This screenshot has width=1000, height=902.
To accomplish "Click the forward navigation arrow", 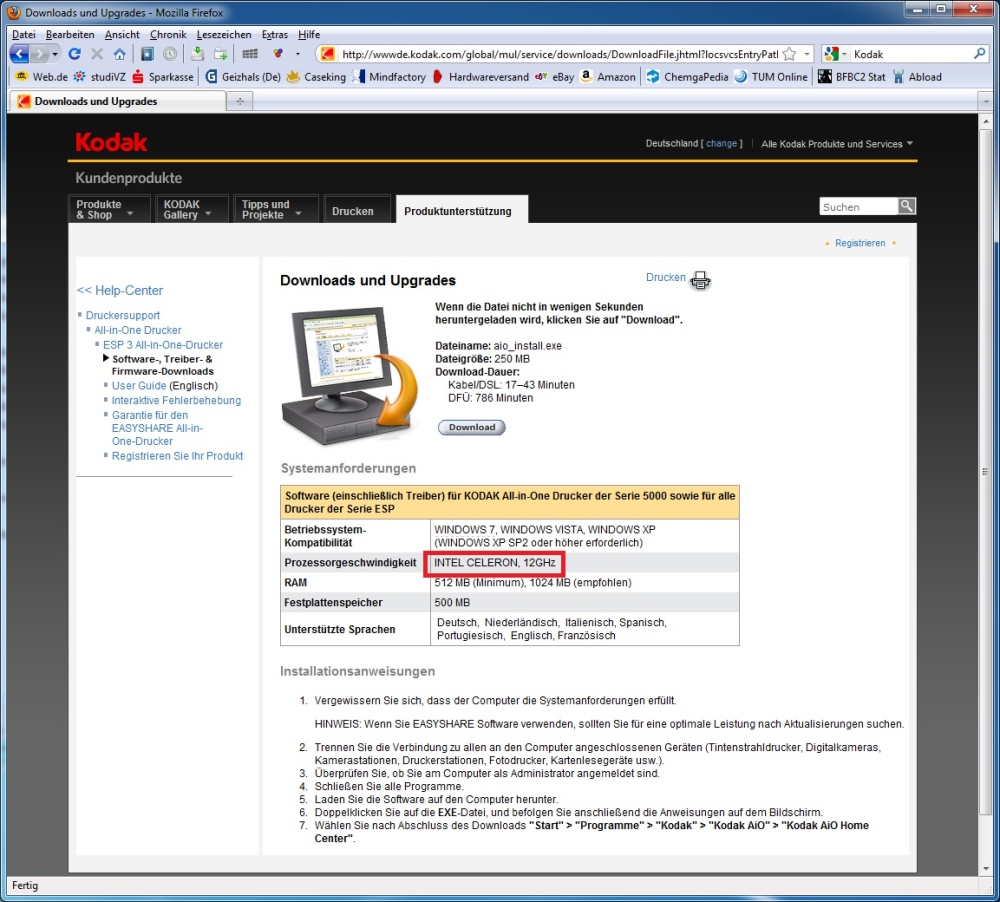I will coord(40,54).
